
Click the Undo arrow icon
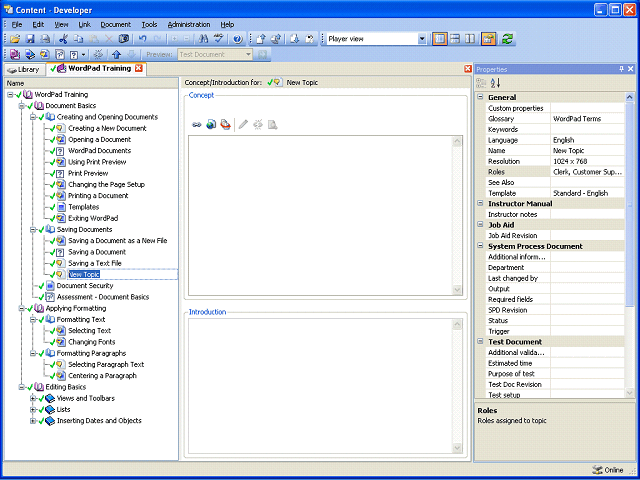pyautogui.click(x=142, y=39)
